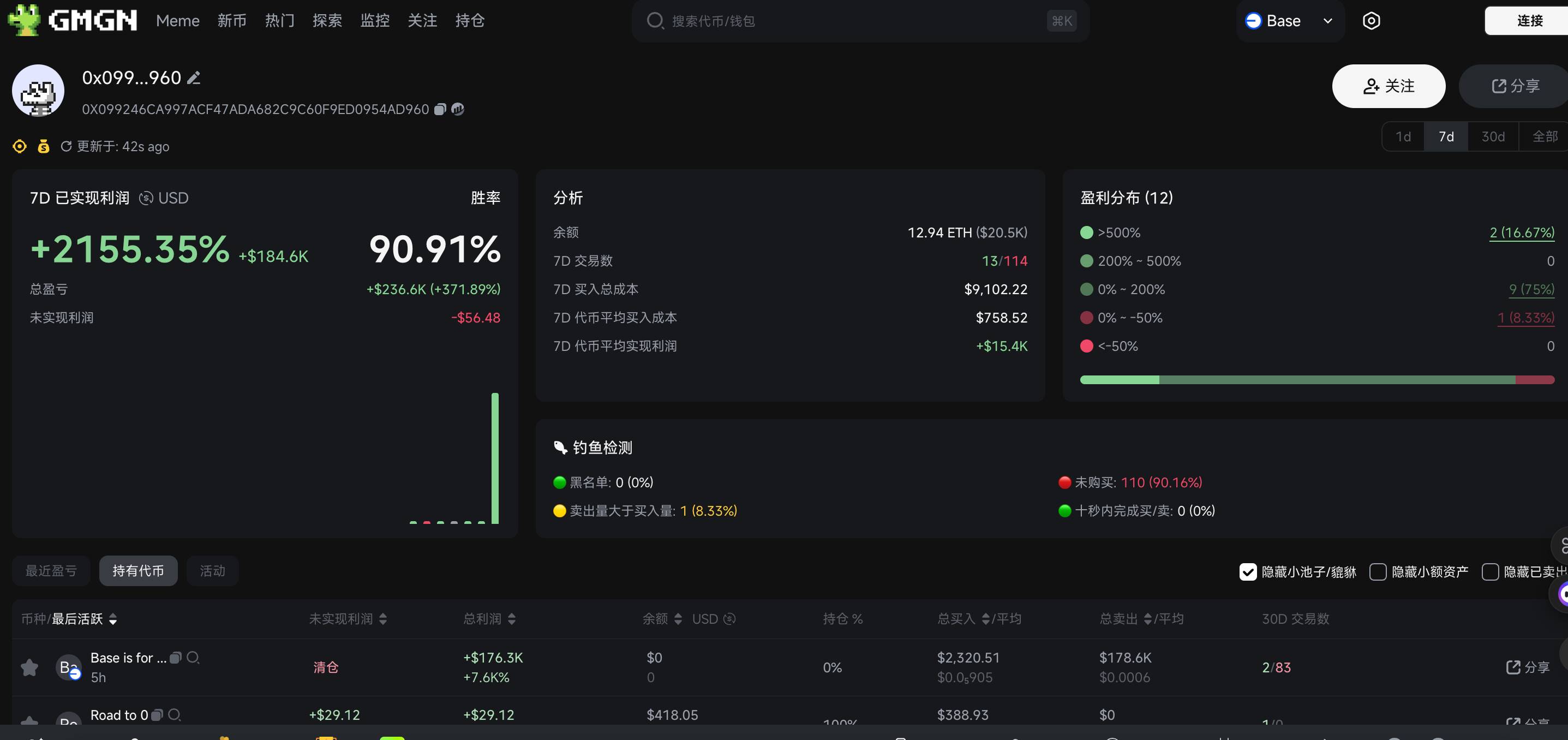Open the '2 (16.67%)' profit distribution link

pos(1522,232)
